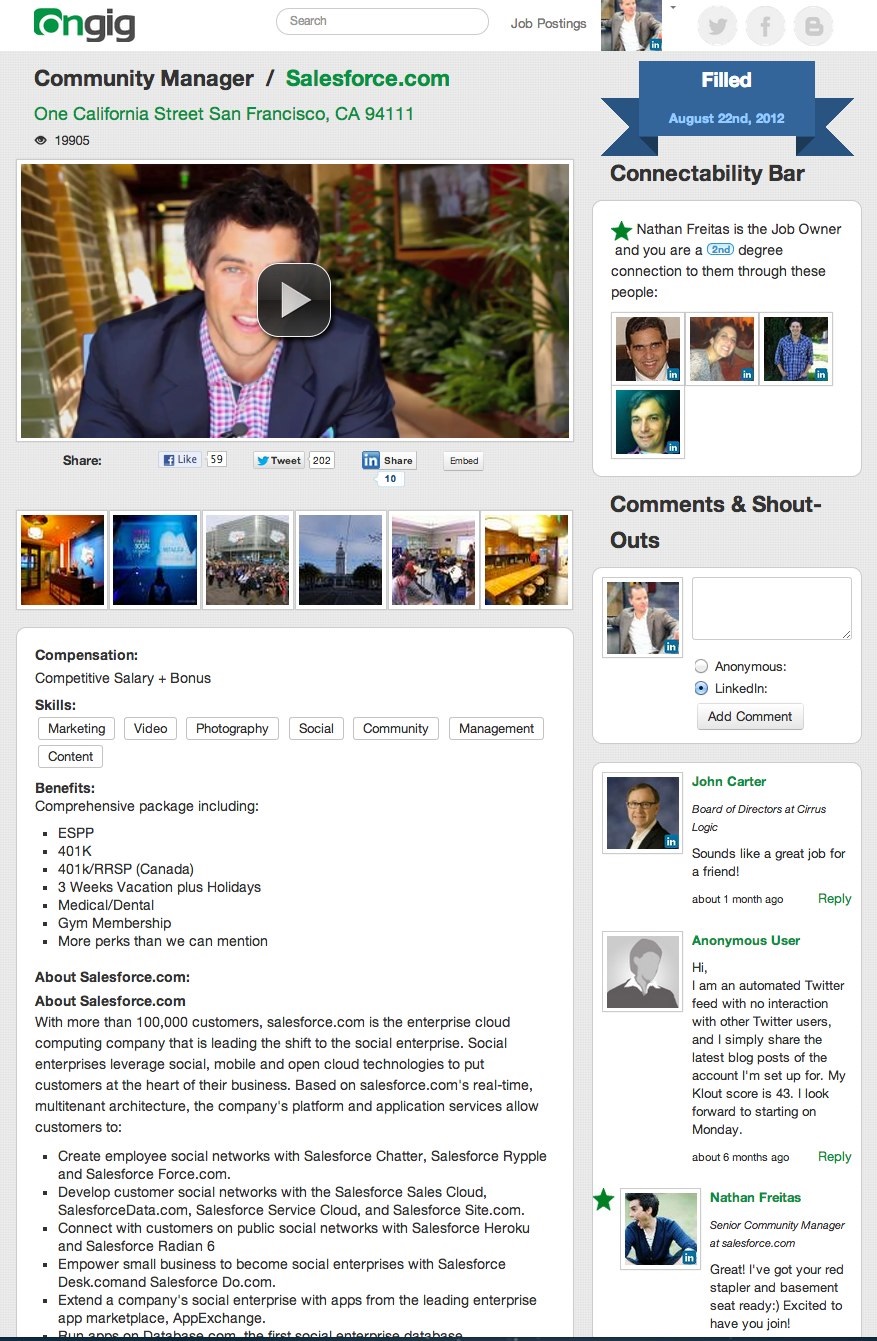Play the job video
The height and width of the screenshot is (1341, 877).
coord(294,299)
